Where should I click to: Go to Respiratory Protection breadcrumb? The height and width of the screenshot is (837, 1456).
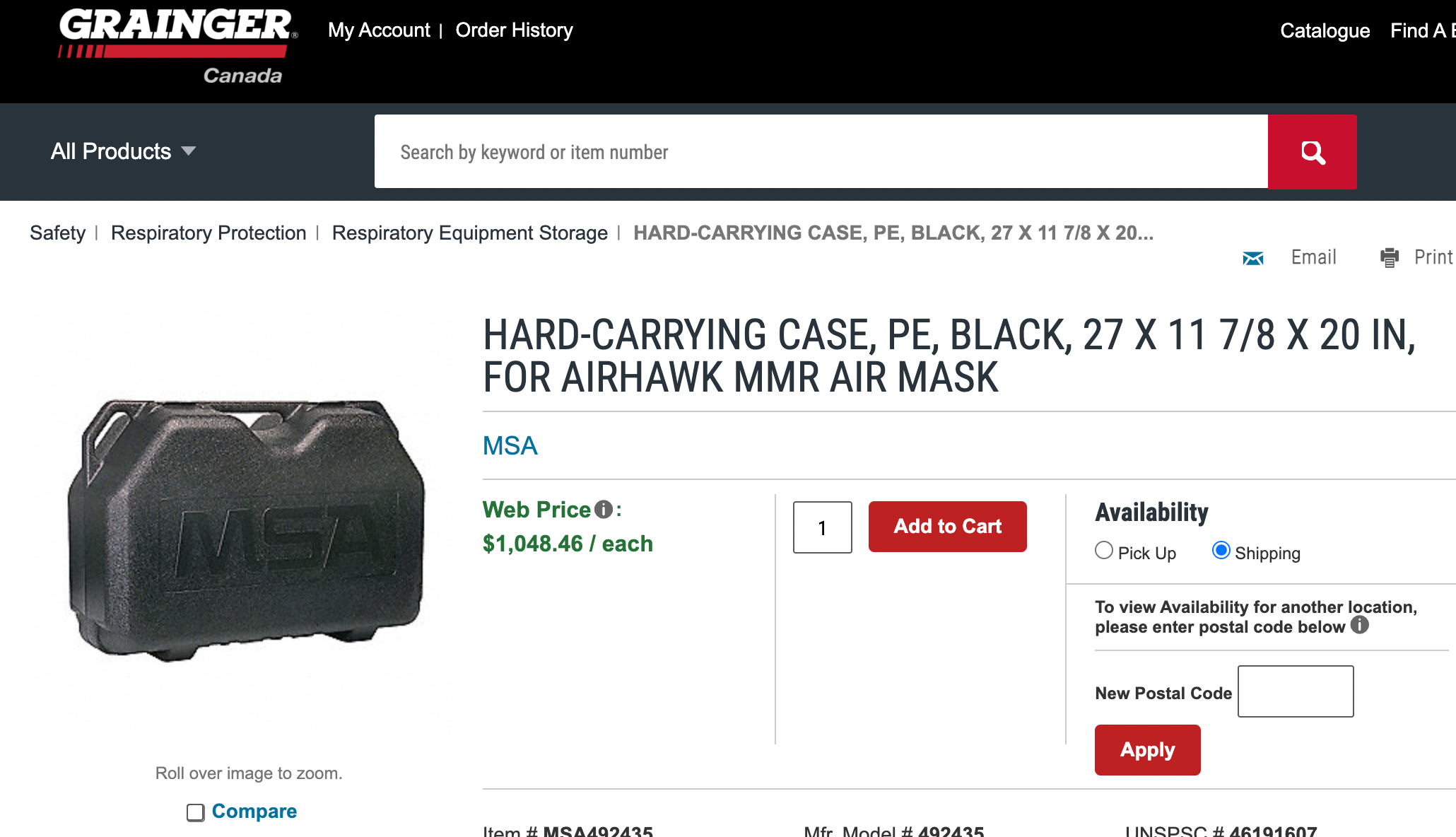pyautogui.click(x=209, y=233)
